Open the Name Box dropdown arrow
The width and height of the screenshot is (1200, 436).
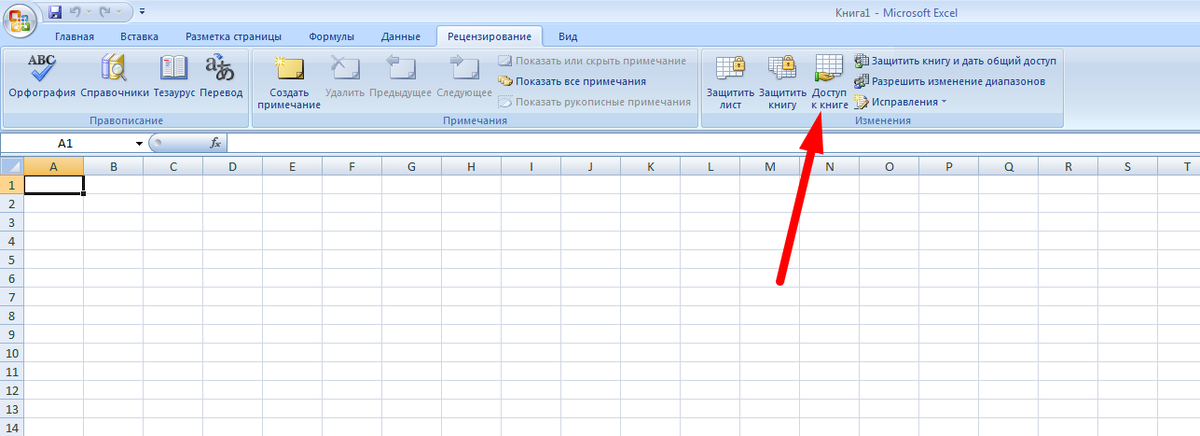point(139,144)
